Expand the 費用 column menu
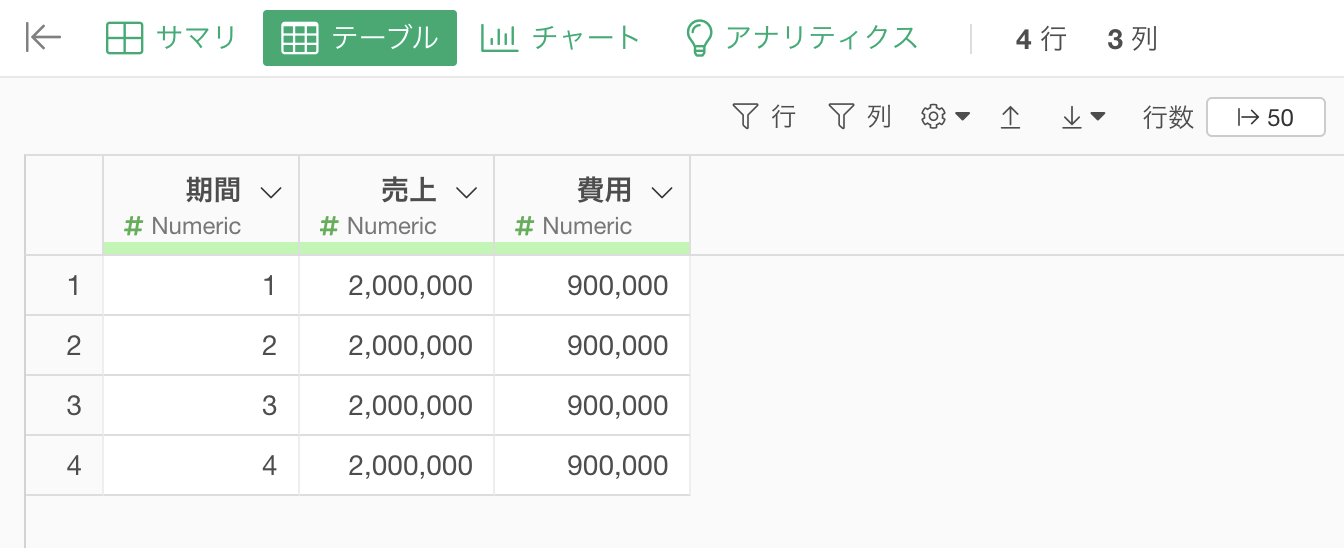Image resolution: width=1344 pixels, height=548 pixels. pos(662,192)
